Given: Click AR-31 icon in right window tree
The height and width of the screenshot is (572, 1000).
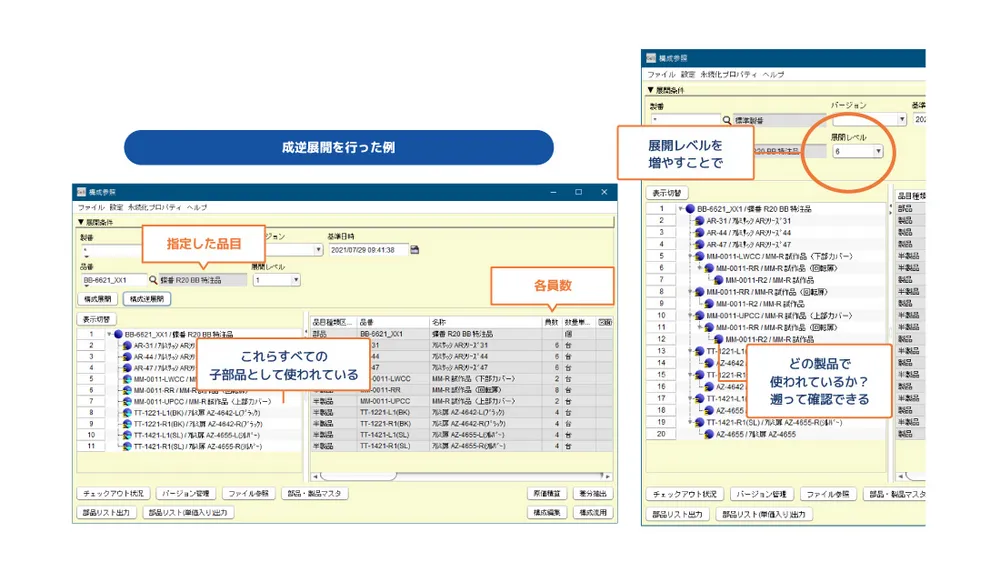Looking at the screenshot, I should [x=700, y=221].
